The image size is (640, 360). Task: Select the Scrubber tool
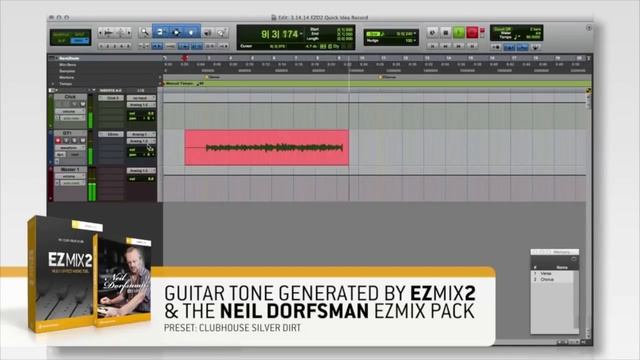pos(207,33)
